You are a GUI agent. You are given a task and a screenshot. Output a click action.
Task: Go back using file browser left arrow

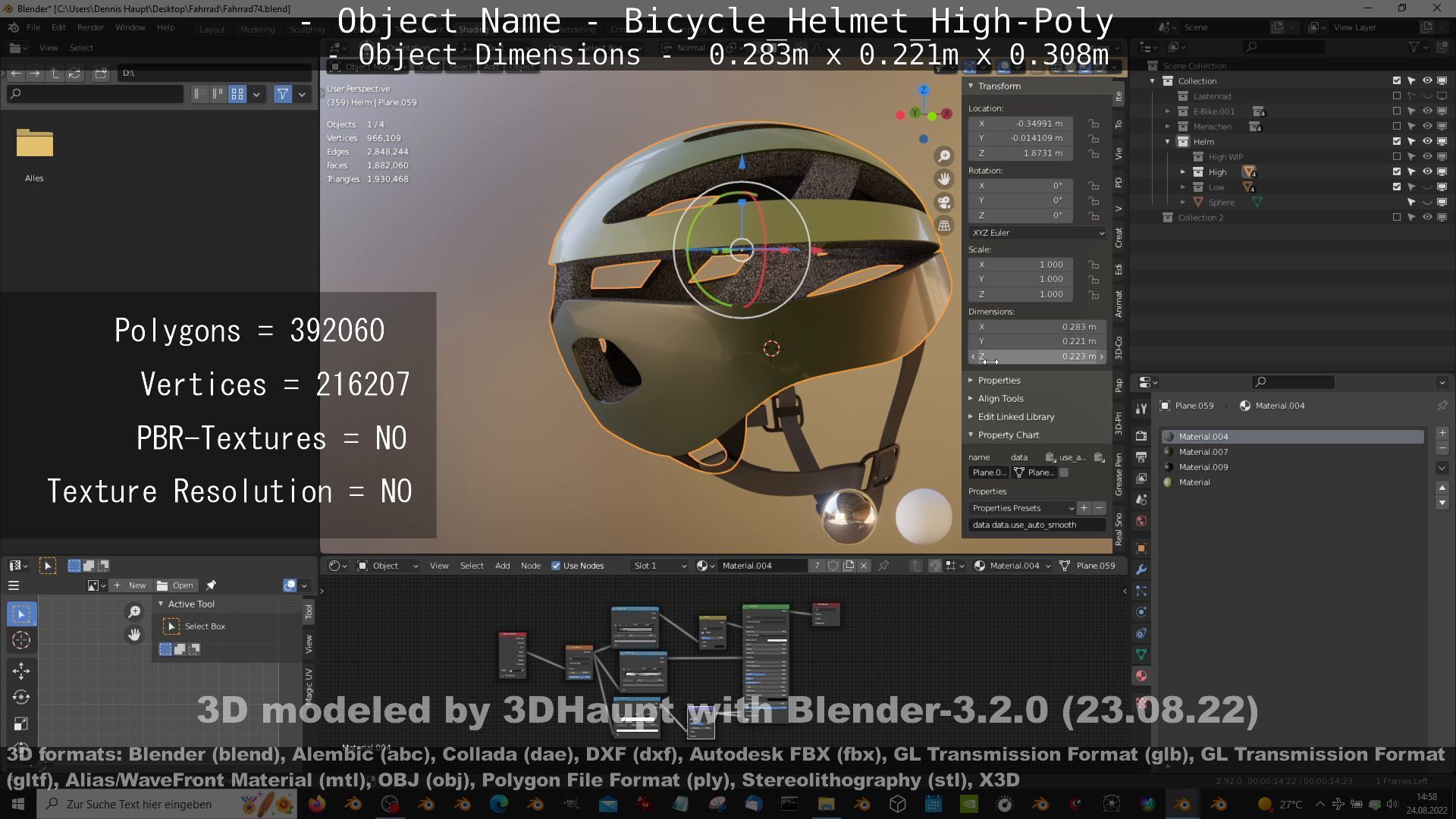[x=16, y=74]
